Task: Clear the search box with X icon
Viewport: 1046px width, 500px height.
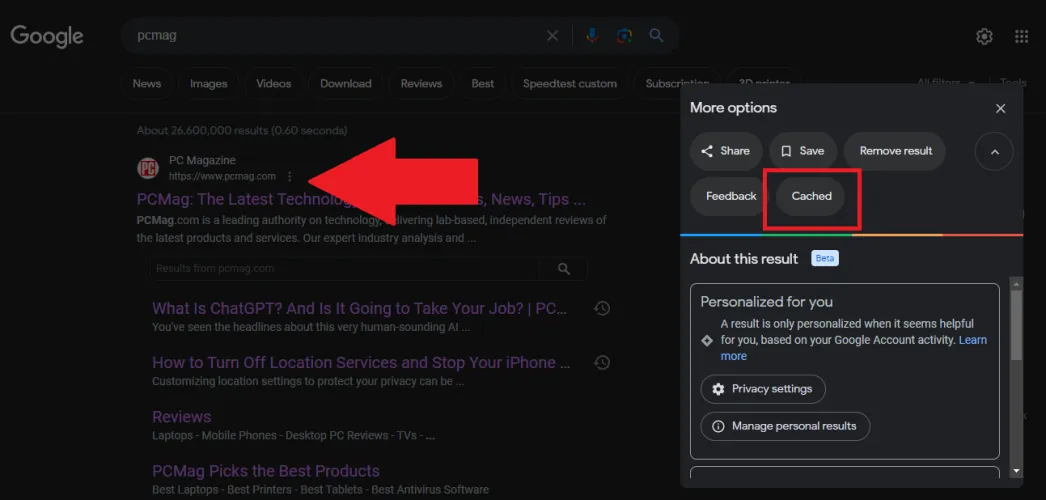Action: (552, 36)
